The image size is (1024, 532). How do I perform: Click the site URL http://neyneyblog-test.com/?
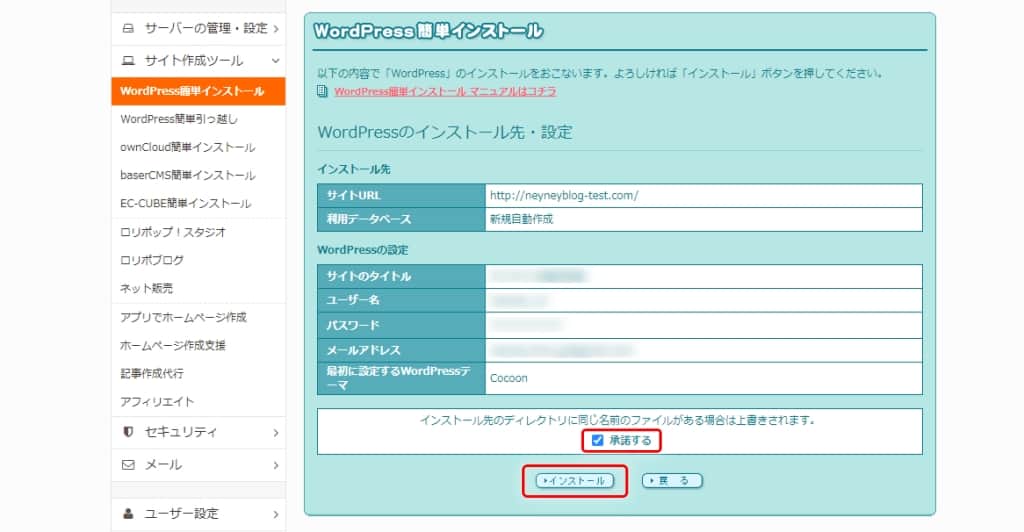[564, 195]
